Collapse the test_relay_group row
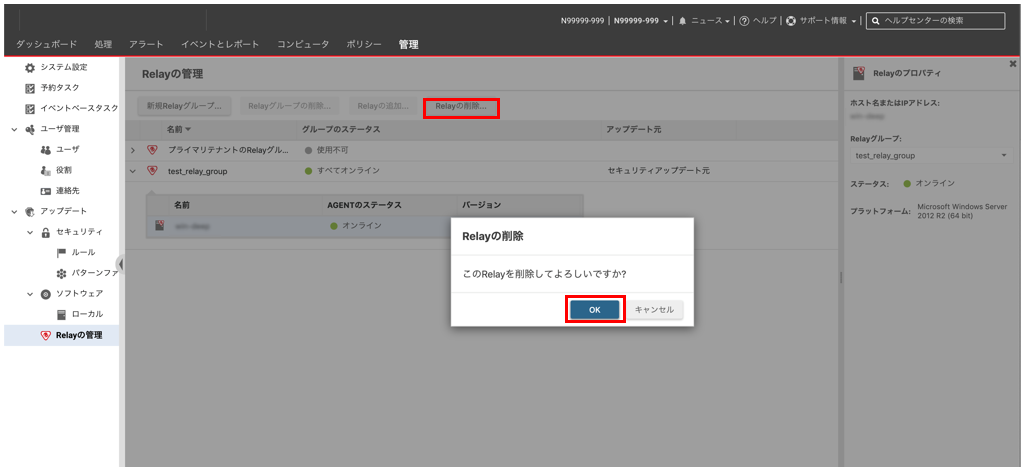The image size is (1031, 473). coord(133,171)
